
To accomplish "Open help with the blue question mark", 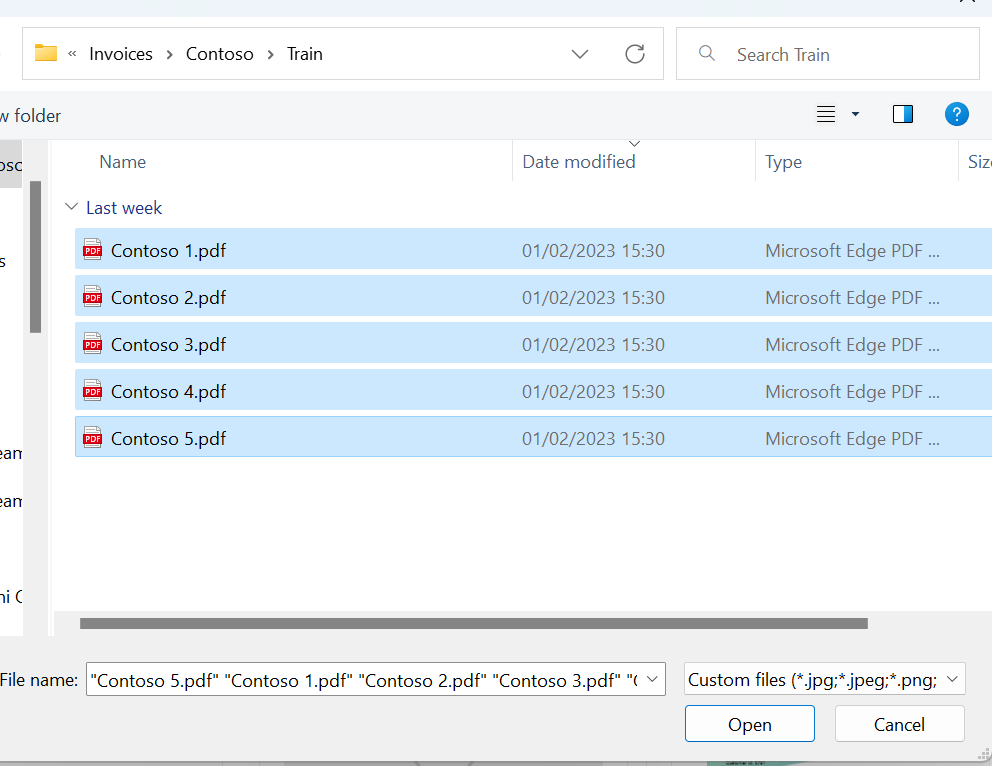I will pos(957,114).
